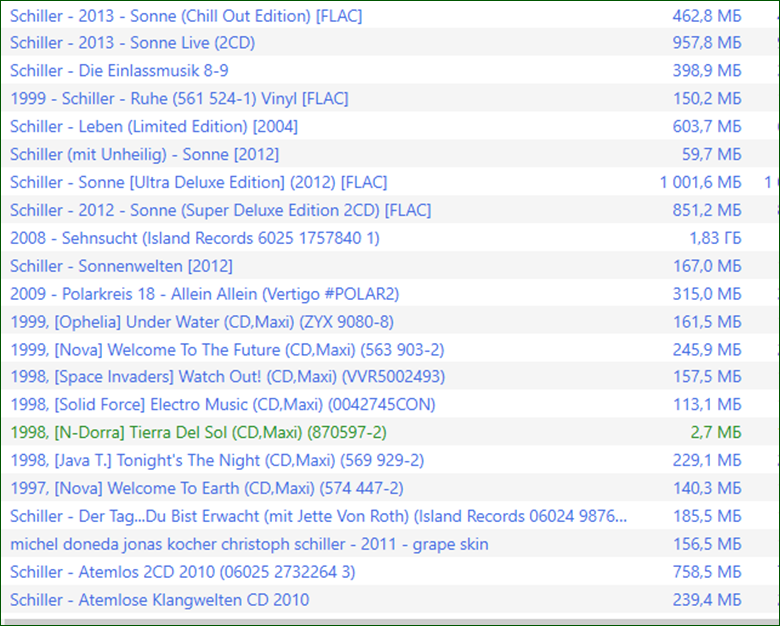The height and width of the screenshot is (626, 780).
Task: Click the size value '398,9 МБ'
Action: pyautogui.click(x=707, y=71)
